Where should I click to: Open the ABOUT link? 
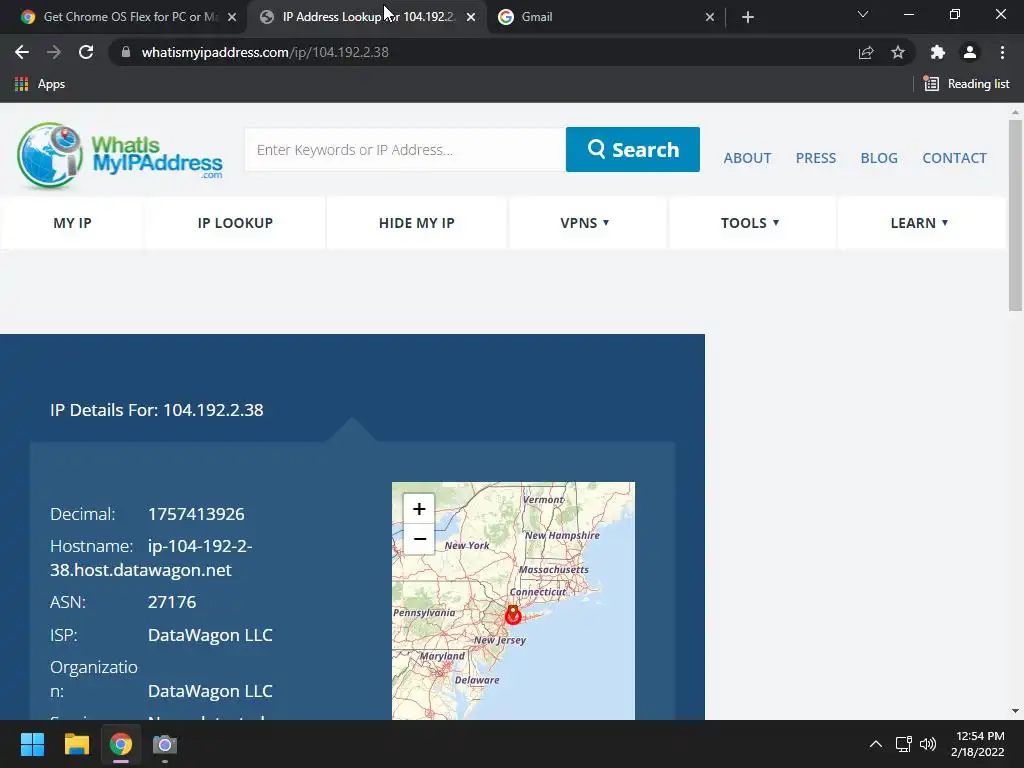coord(747,158)
